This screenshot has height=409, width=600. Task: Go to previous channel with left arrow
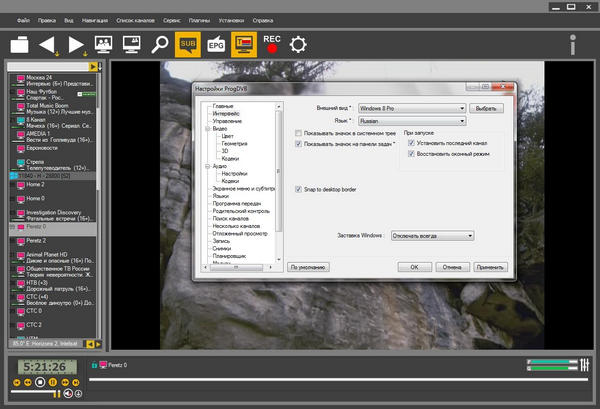pyautogui.click(x=47, y=43)
